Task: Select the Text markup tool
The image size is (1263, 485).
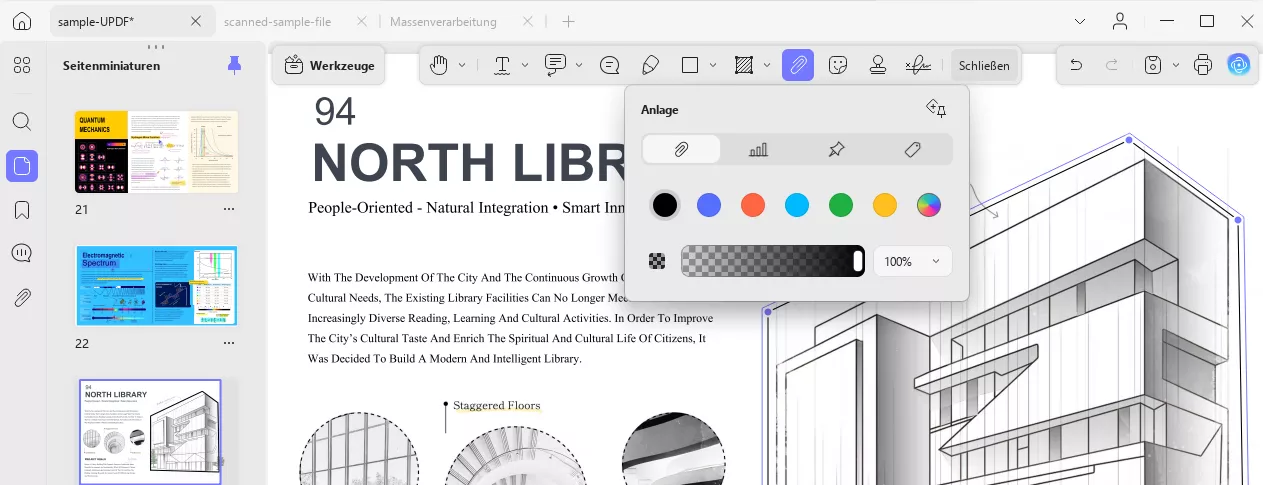Action: 502,65
